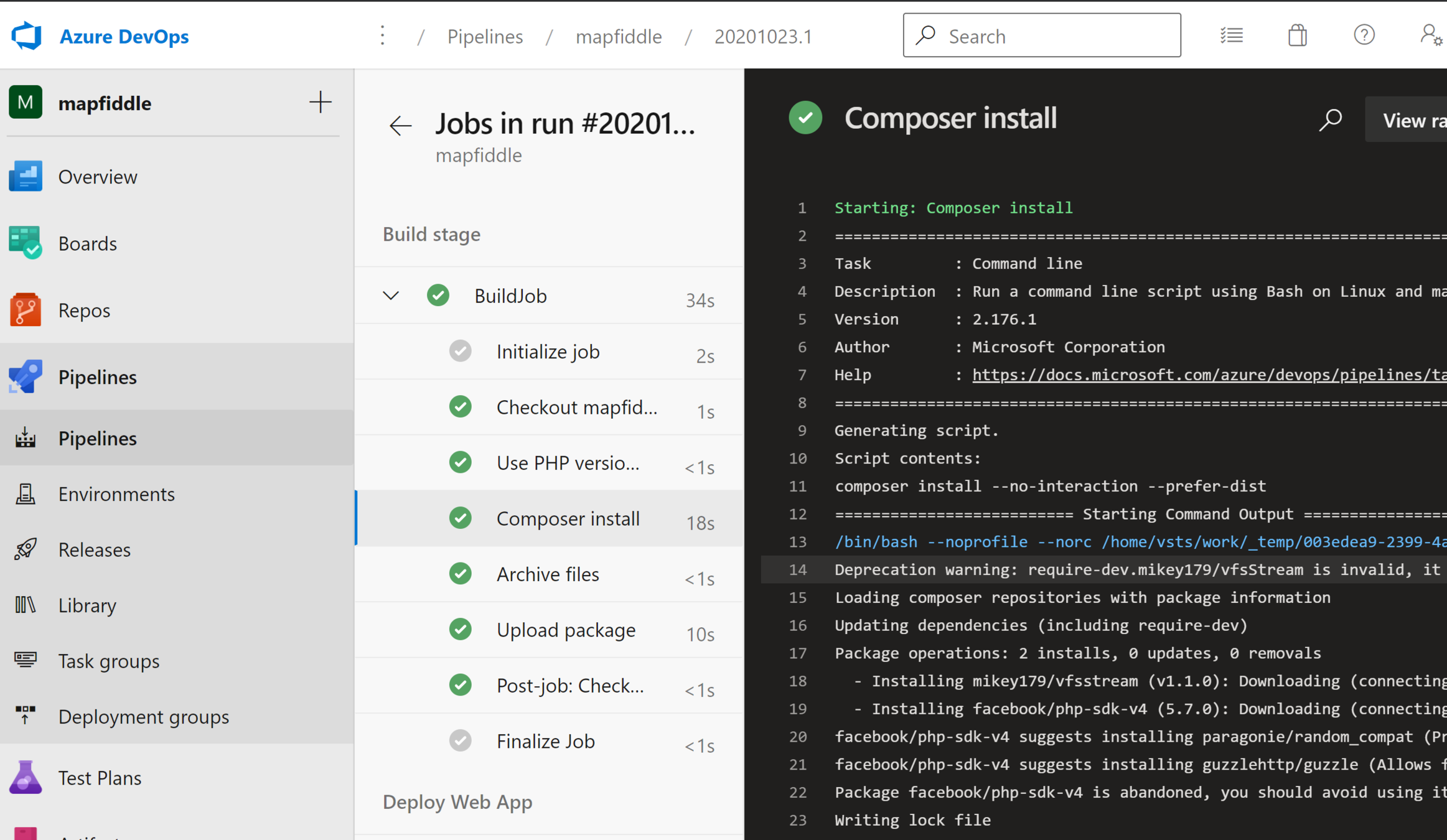Open the breadcrumb three-dots menu
Viewport: 1447px width, 840px height.
coord(383,36)
